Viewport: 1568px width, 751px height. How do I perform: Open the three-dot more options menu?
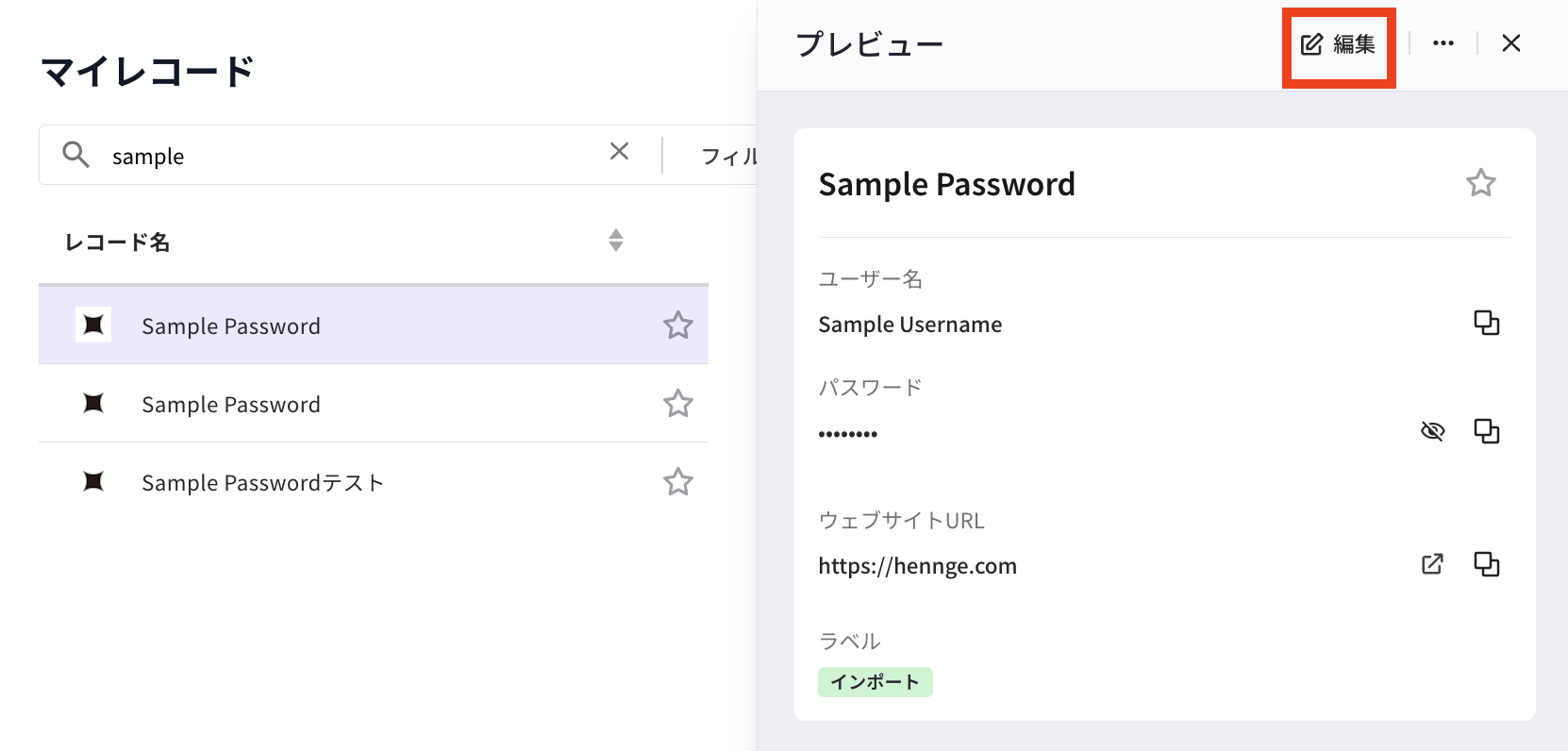[1443, 43]
